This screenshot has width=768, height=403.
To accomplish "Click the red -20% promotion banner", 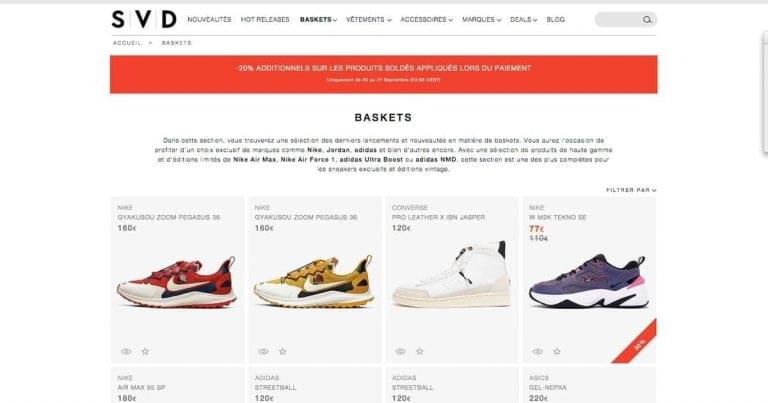I will (x=384, y=74).
